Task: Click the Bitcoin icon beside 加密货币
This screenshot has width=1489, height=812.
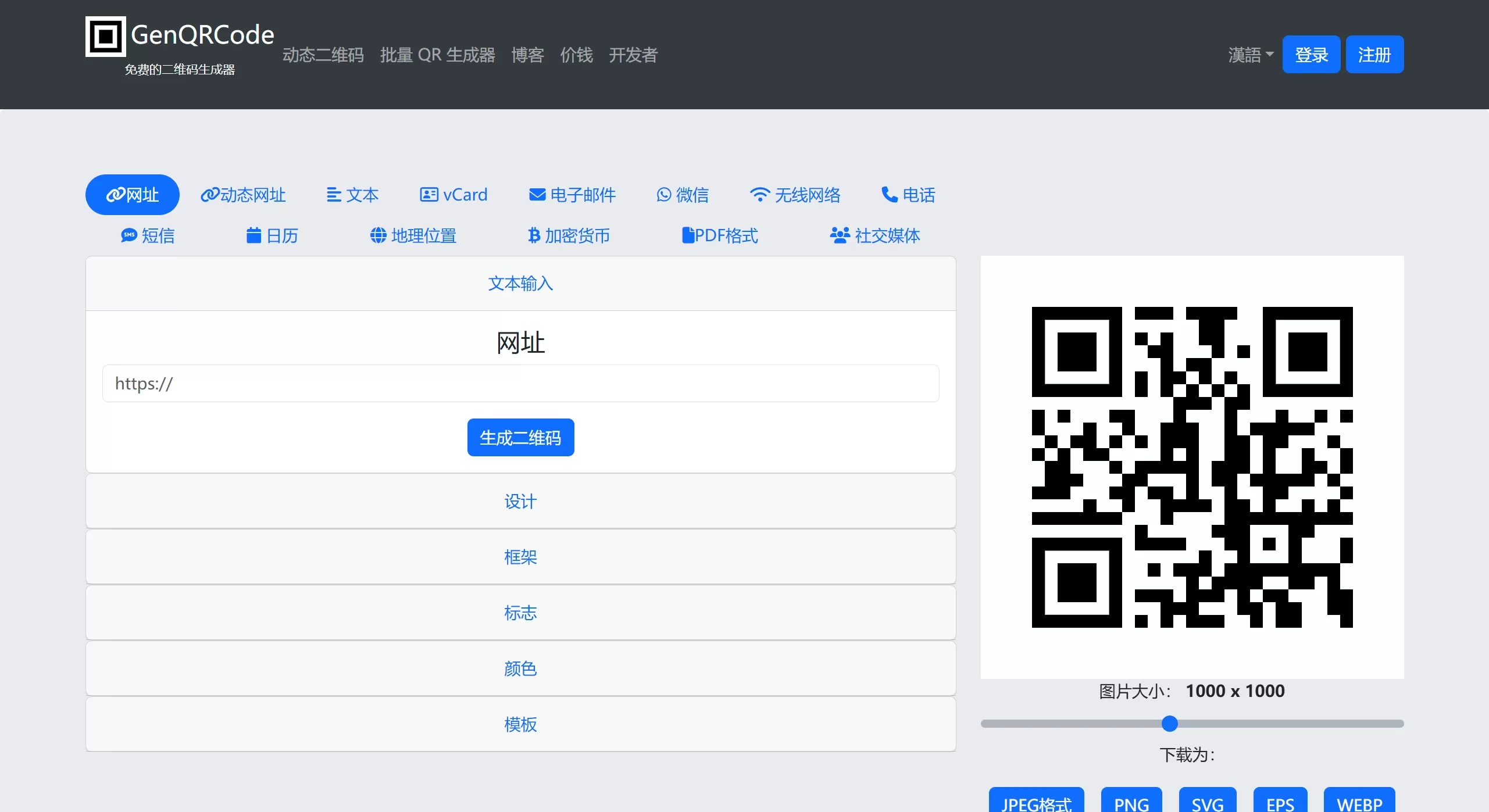Action: [534, 235]
